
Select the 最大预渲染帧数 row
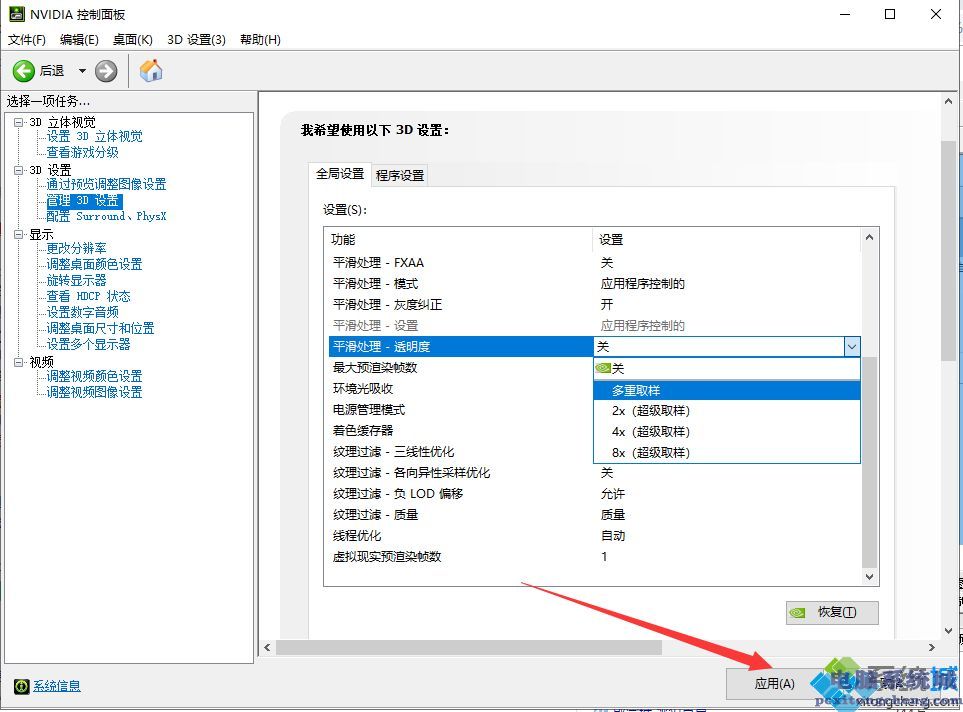(x=461, y=368)
